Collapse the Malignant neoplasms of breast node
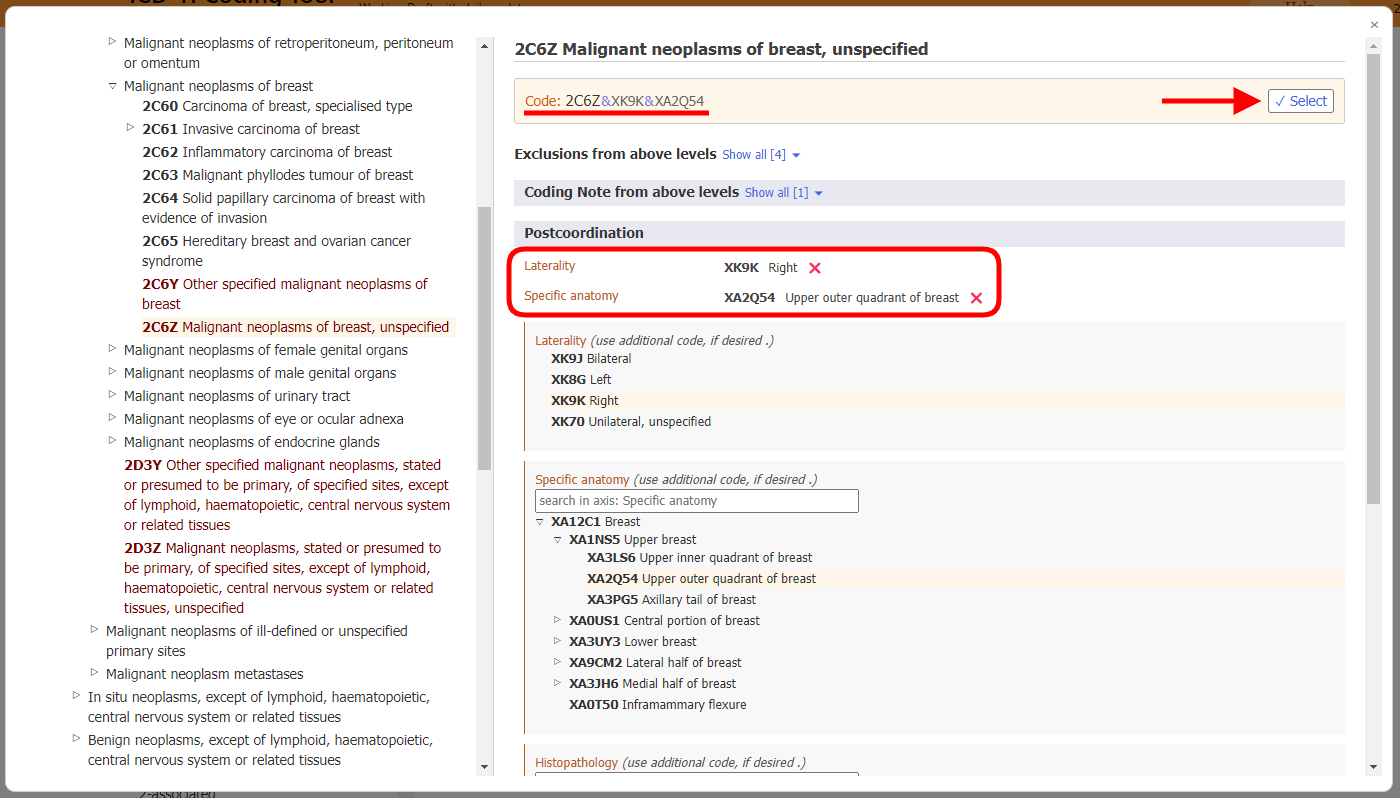This screenshot has width=1400, height=798. (x=112, y=86)
